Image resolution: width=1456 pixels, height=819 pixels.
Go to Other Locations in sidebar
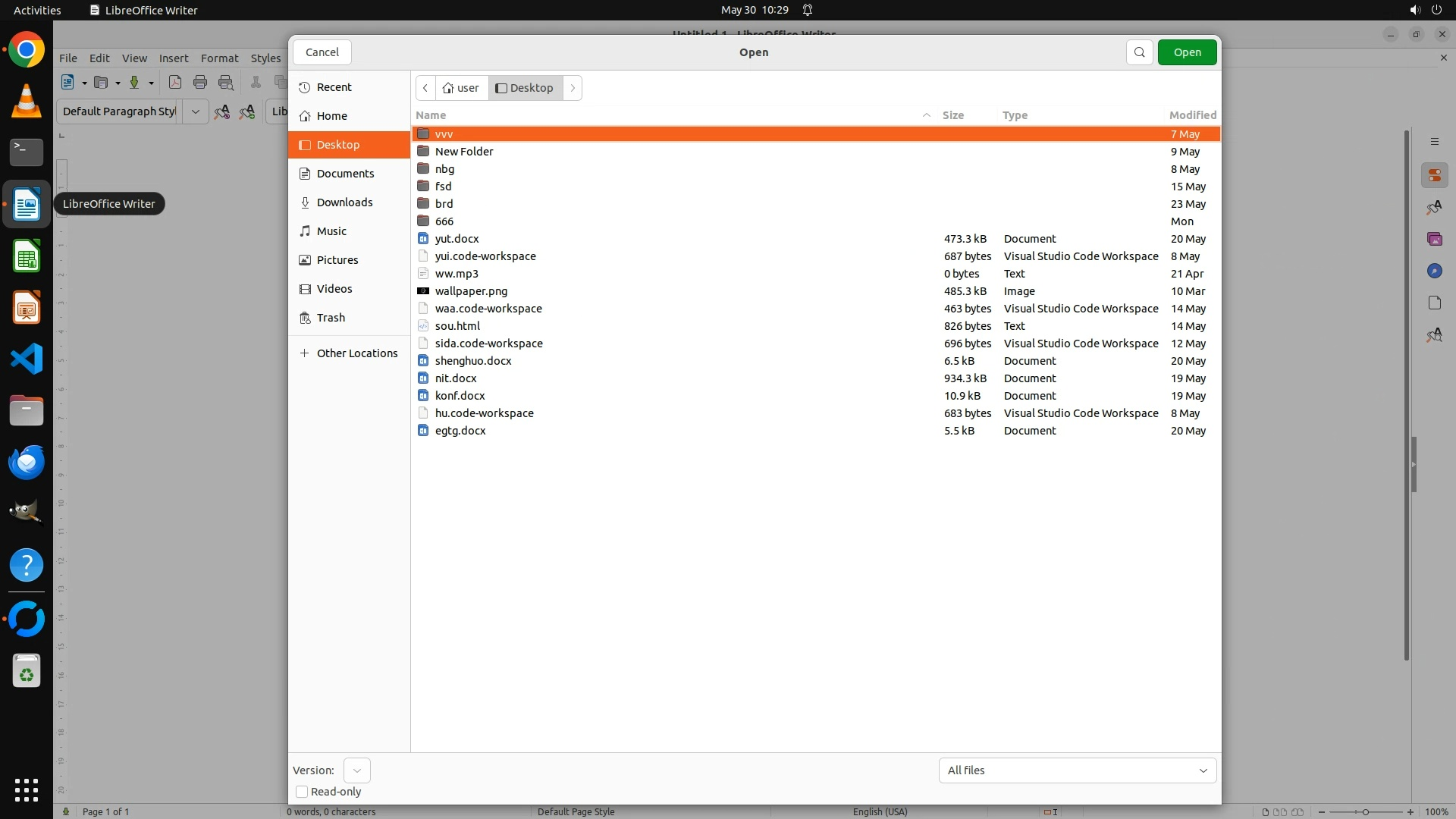pyautogui.click(x=356, y=353)
